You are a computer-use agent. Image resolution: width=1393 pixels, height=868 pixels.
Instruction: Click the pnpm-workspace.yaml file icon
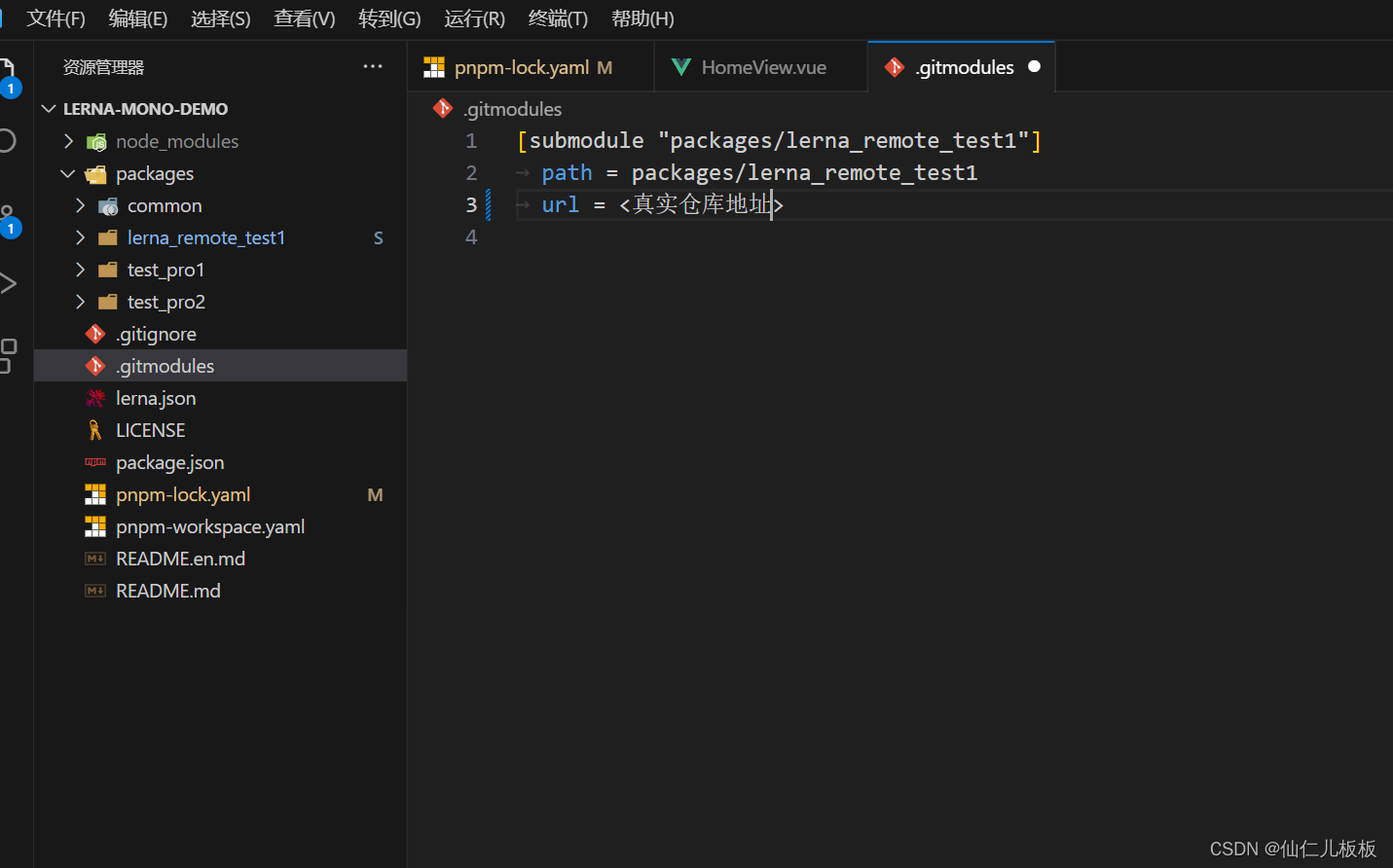(95, 526)
